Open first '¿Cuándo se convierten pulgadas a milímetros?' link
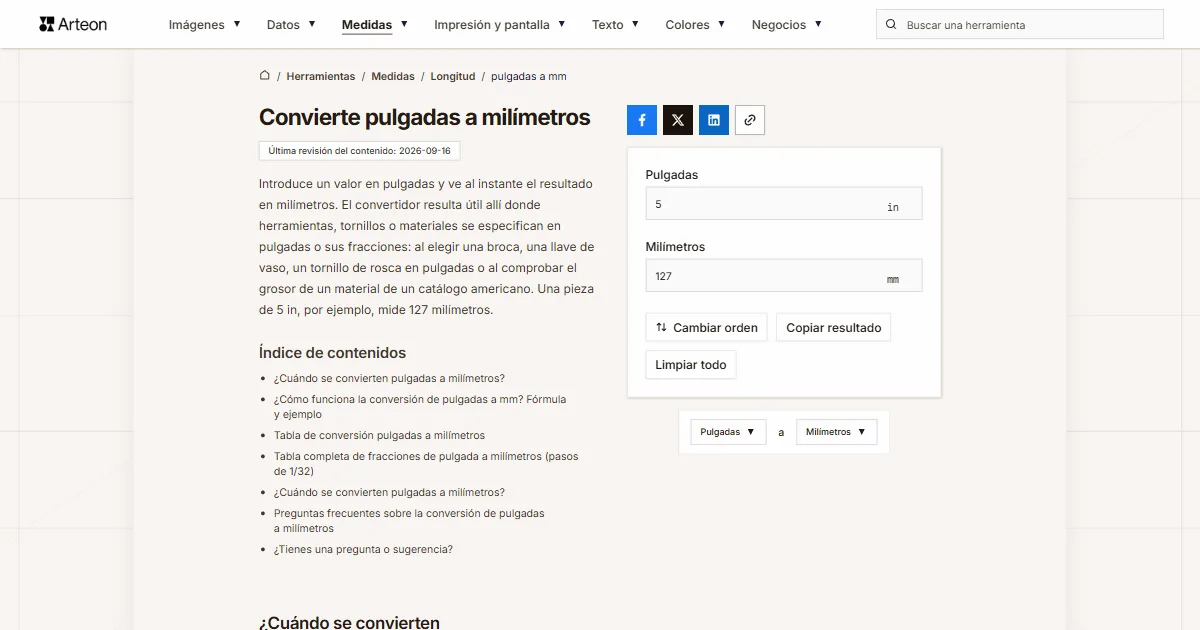This screenshot has width=1200, height=630. pyautogui.click(x=389, y=378)
